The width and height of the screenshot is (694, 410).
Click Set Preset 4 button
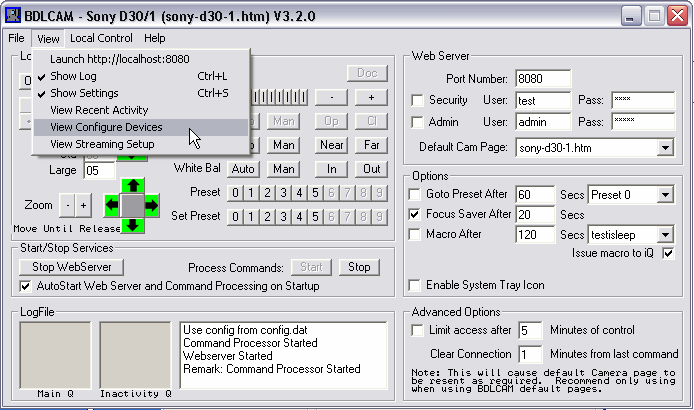pyautogui.click(x=299, y=217)
